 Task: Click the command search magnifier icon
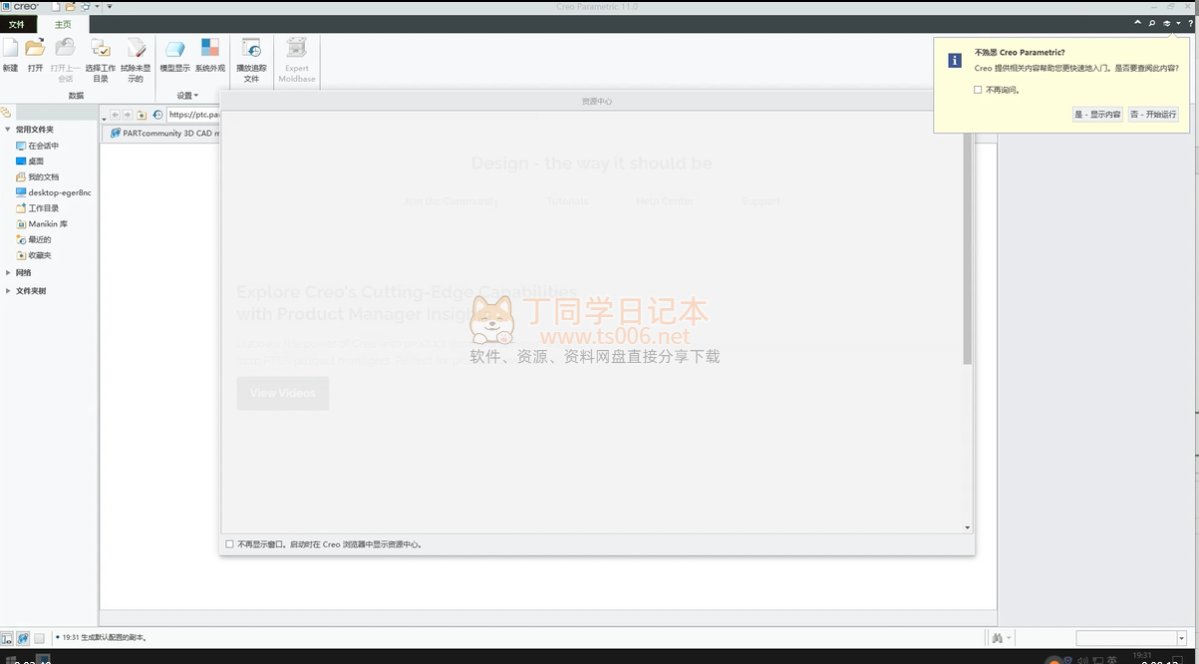point(1152,24)
